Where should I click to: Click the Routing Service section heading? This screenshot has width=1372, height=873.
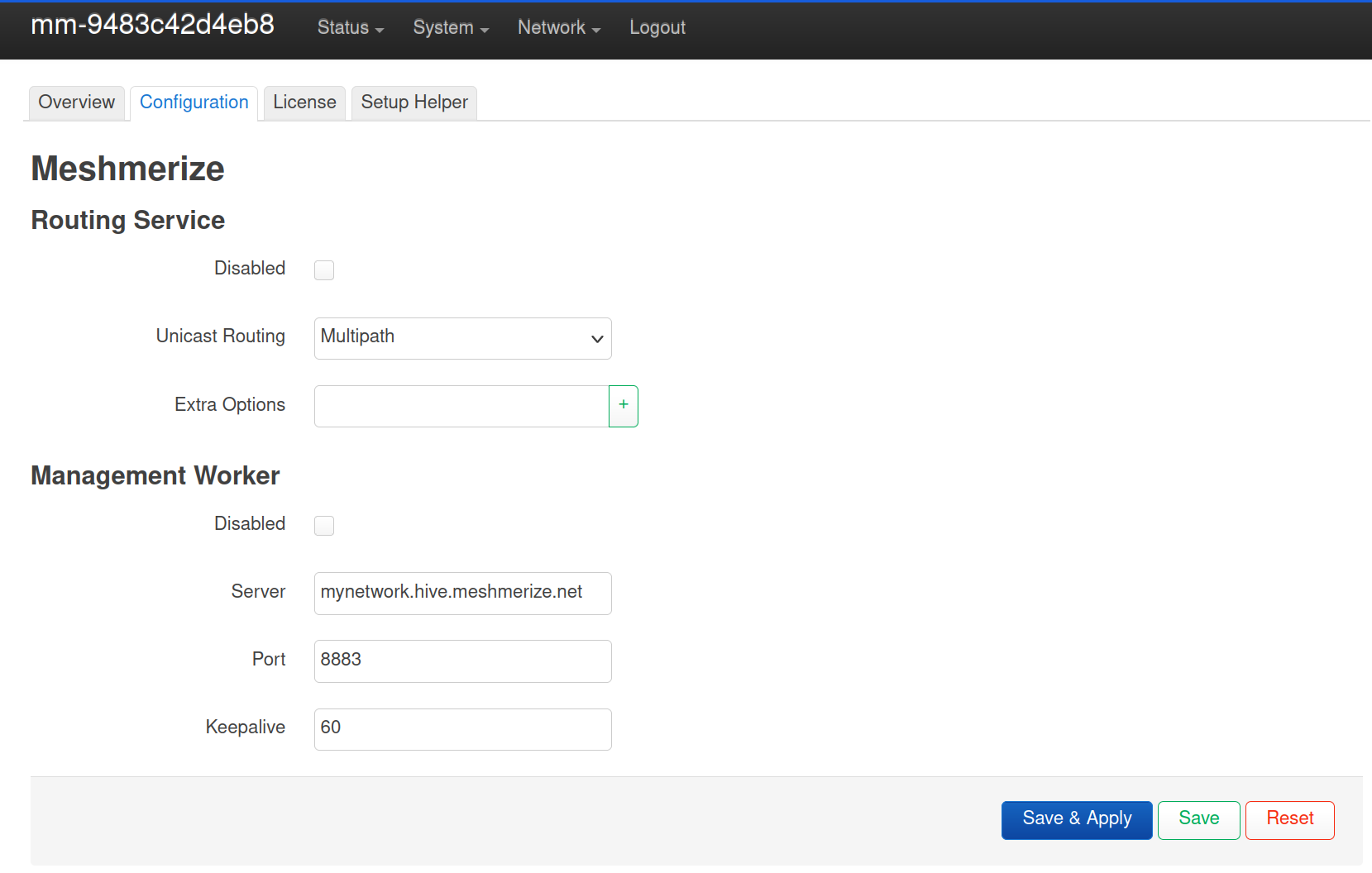click(127, 221)
